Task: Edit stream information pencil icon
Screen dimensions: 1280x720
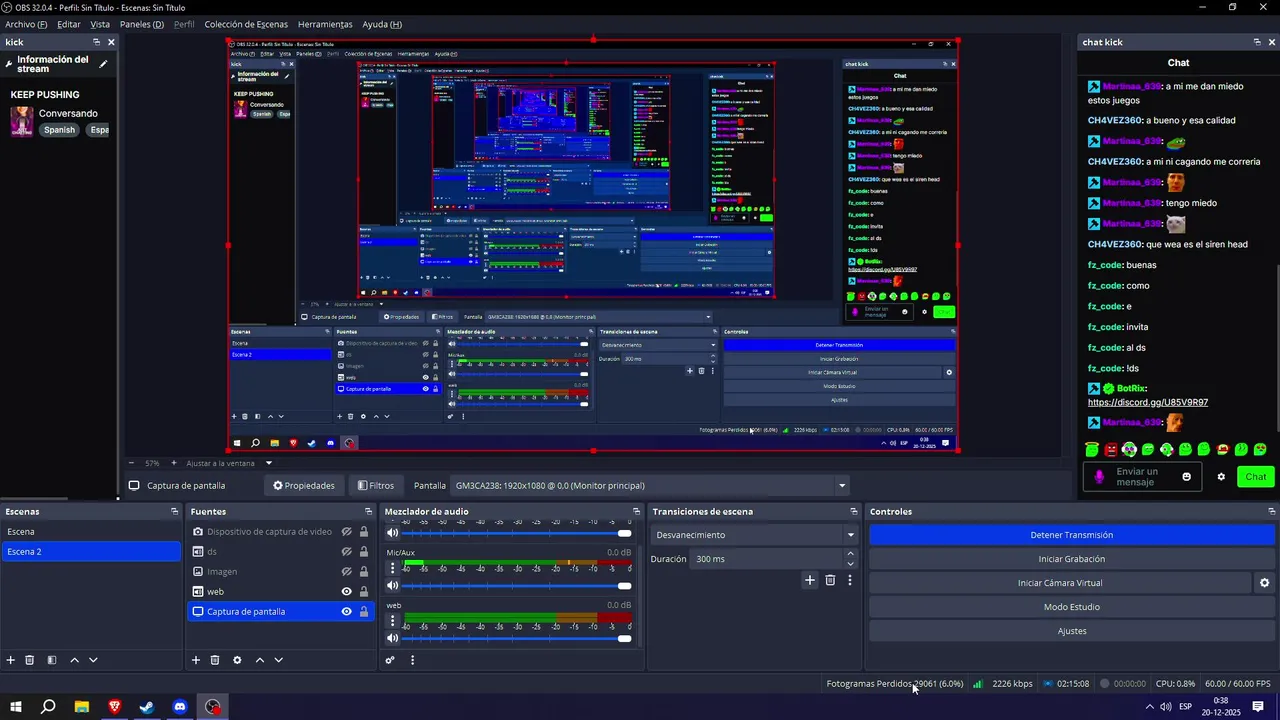Action: (x=102, y=64)
